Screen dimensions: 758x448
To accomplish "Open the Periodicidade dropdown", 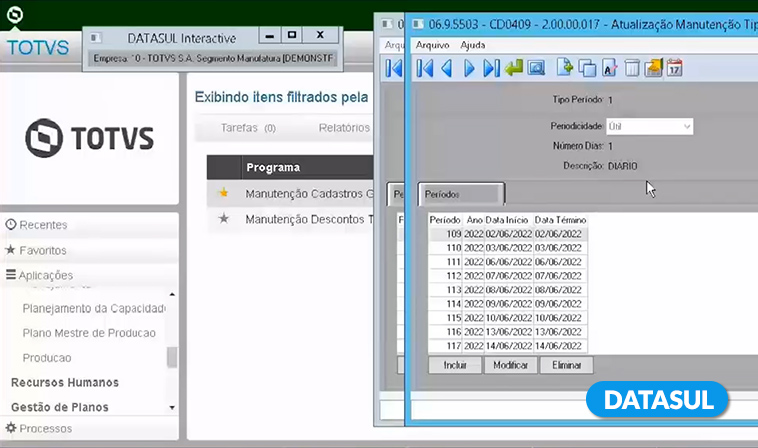I will click(x=687, y=127).
